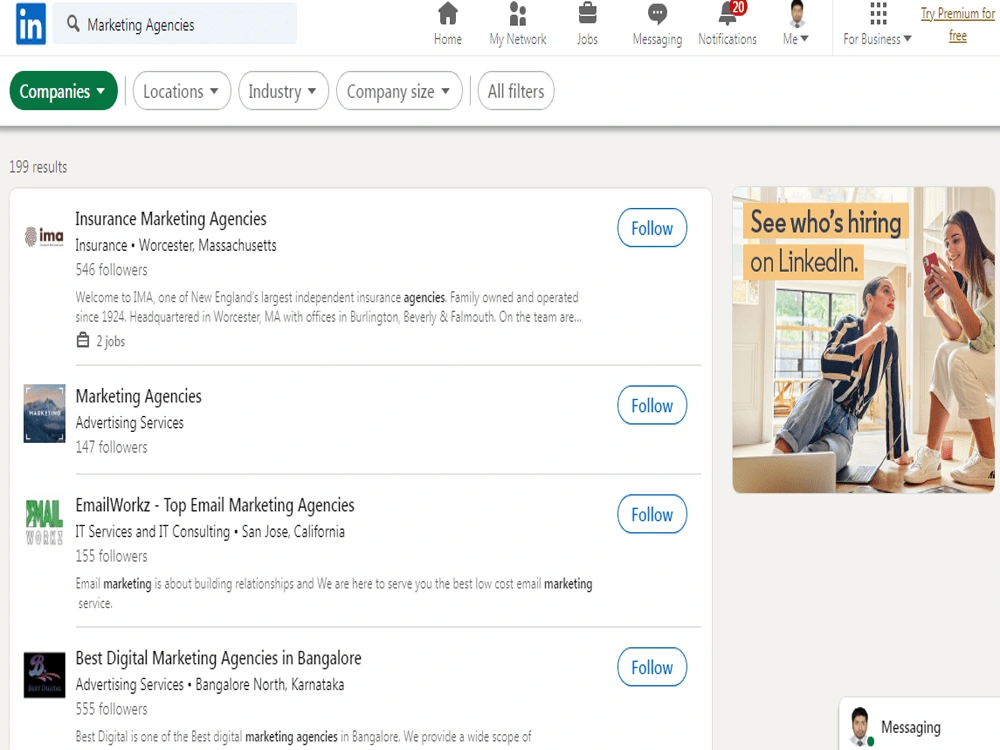Click IT Services and IT Consulting text
The height and width of the screenshot is (750, 1000).
152,532
